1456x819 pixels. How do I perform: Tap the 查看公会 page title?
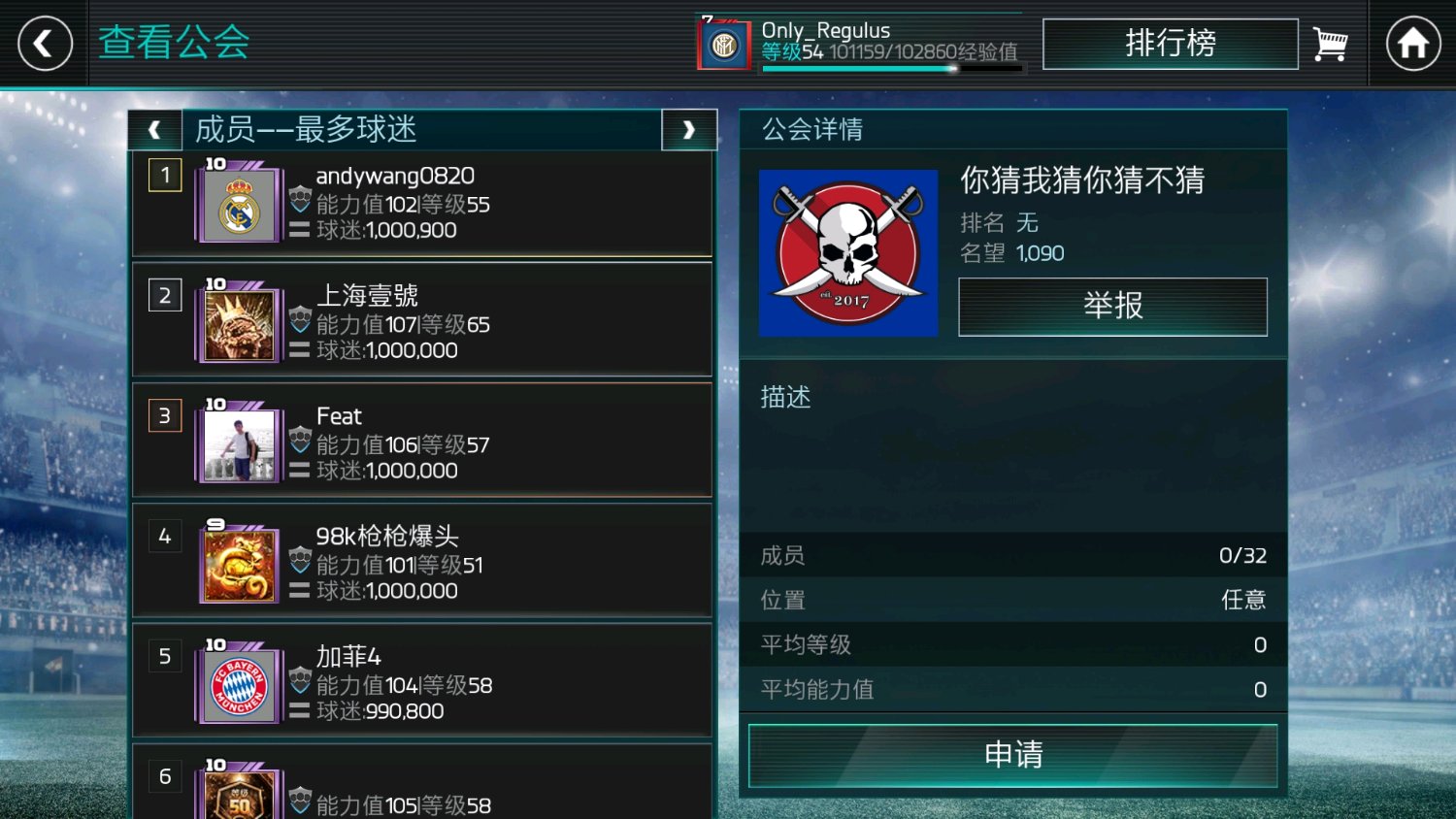pyautogui.click(x=174, y=43)
